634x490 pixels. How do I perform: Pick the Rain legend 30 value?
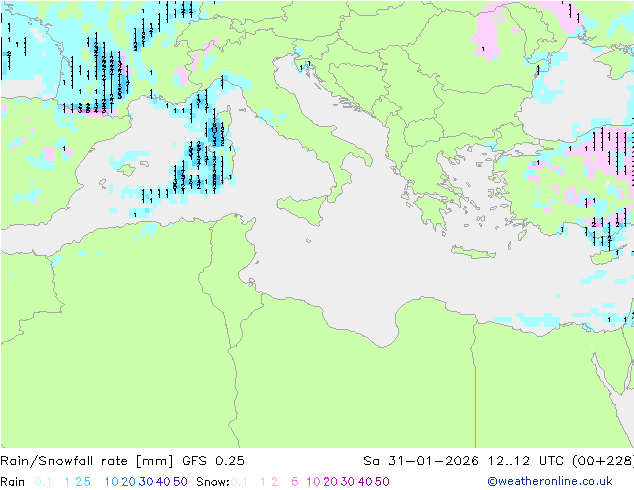[x=146, y=482]
